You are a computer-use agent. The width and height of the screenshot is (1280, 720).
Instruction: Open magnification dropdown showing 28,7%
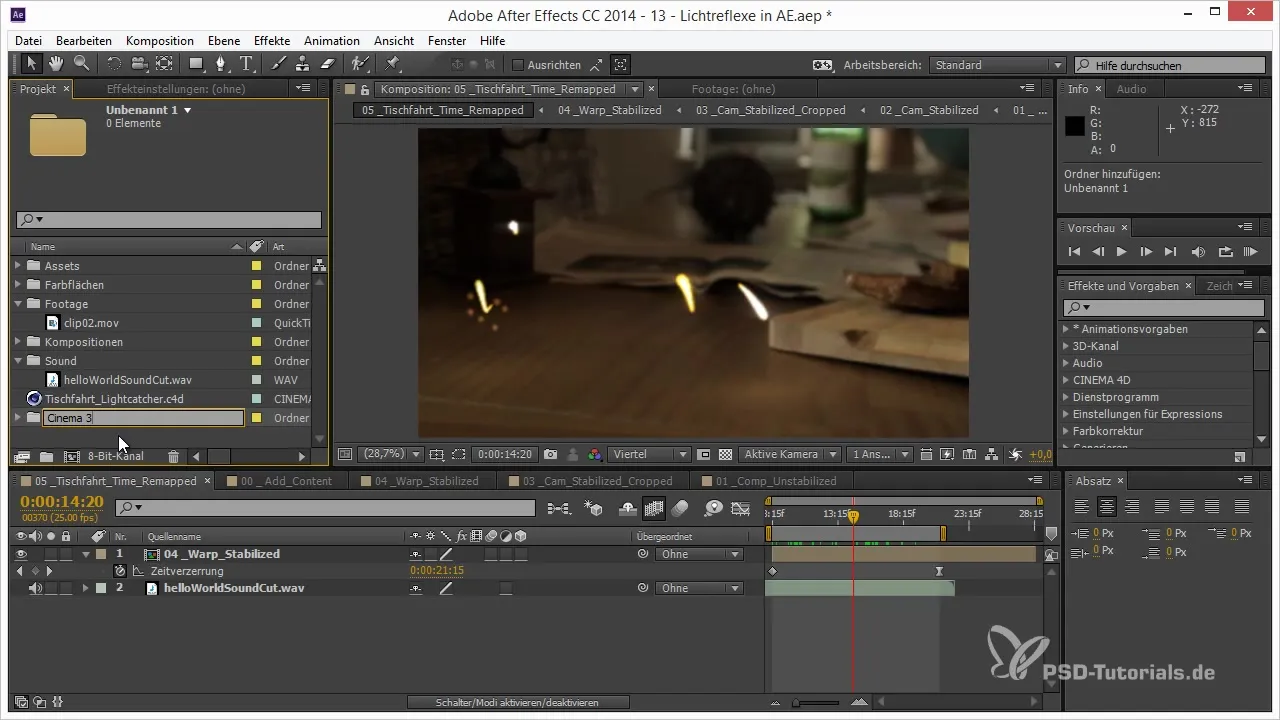click(390, 454)
